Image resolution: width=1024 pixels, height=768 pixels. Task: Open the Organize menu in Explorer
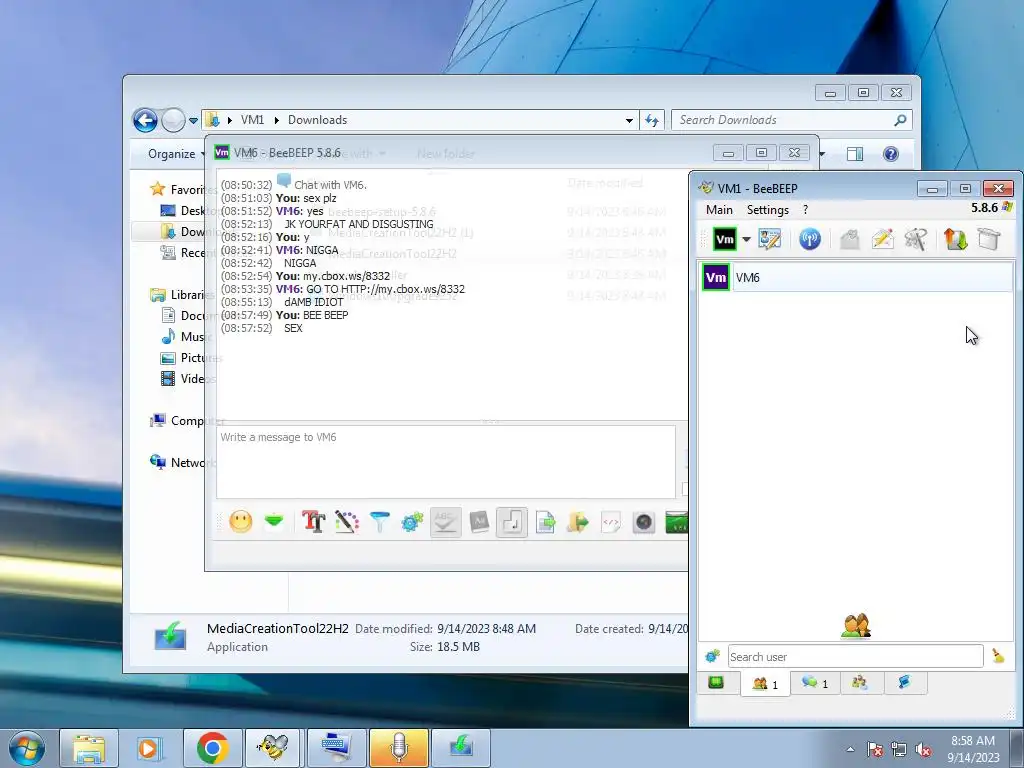pos(176,153)
